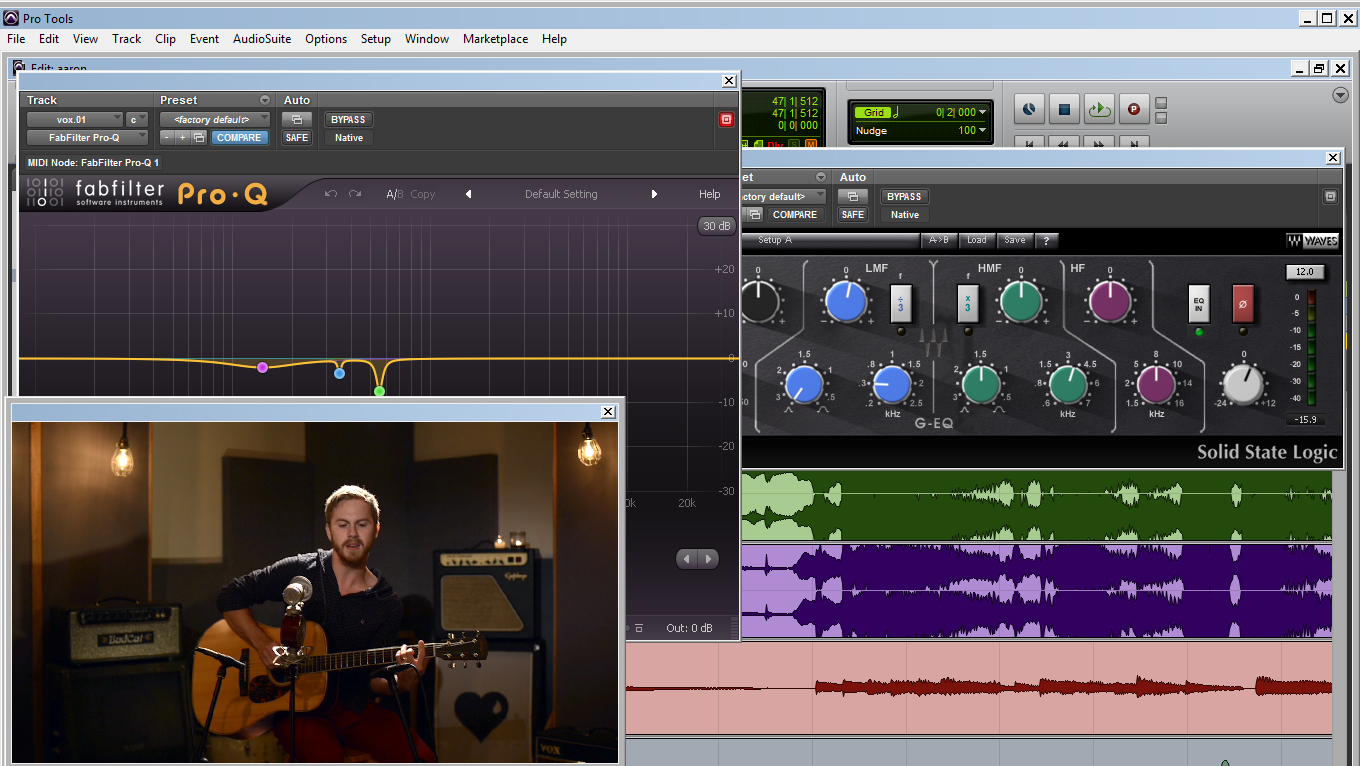
Task: Open the Marketplace menu
Action: click(x=495, y=39)
